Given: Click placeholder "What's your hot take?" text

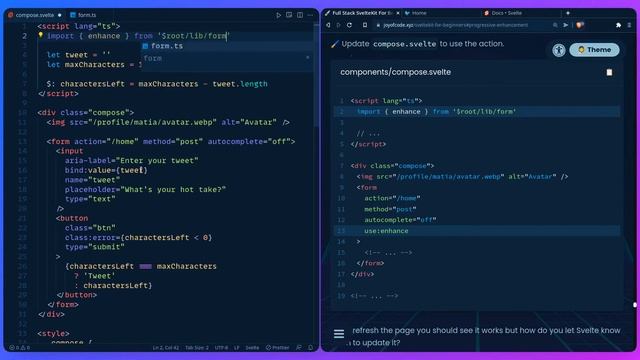Looking at the screenshot, I should [x=145, y=189].
